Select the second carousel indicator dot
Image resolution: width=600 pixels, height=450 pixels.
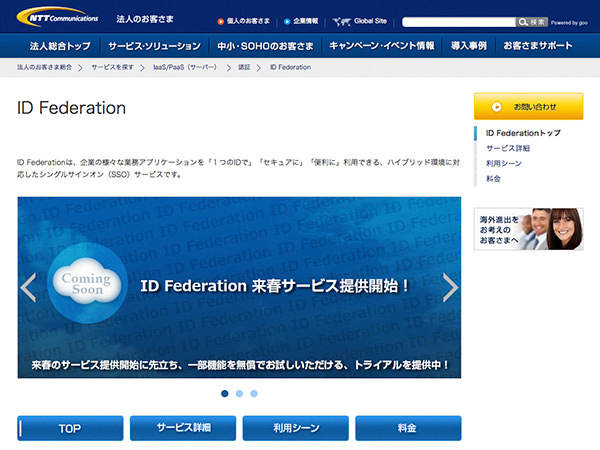239,393
